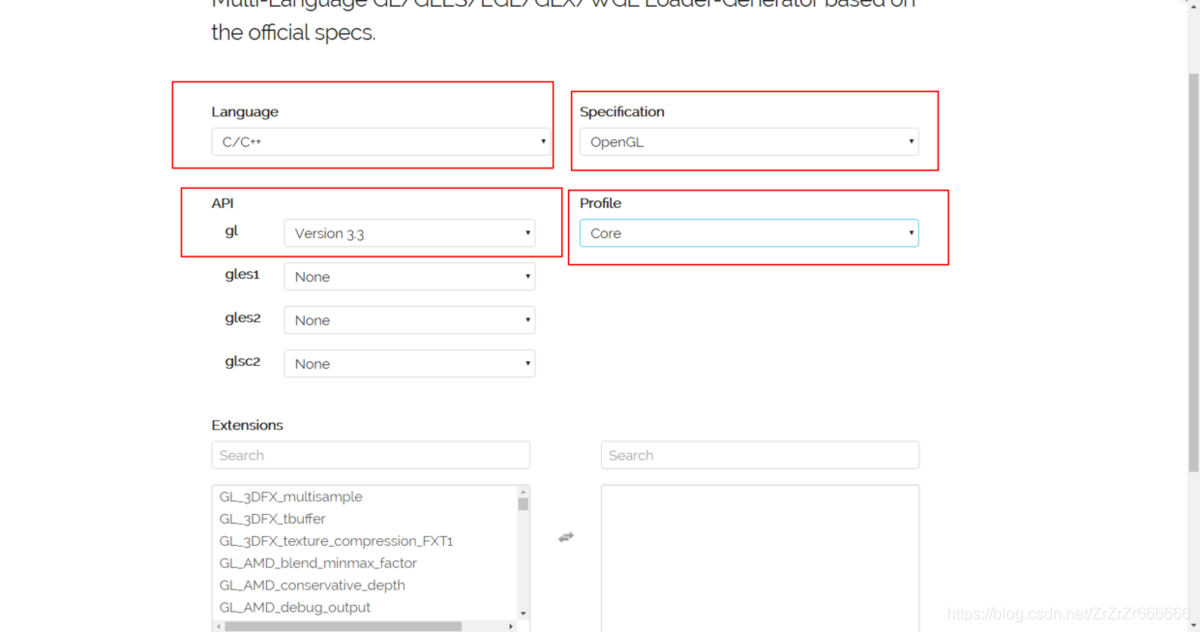Click the page's vertical scrollbar
Image resolution: width=1200 pixels, height=632 pixels.
(x=1193, y=270)
